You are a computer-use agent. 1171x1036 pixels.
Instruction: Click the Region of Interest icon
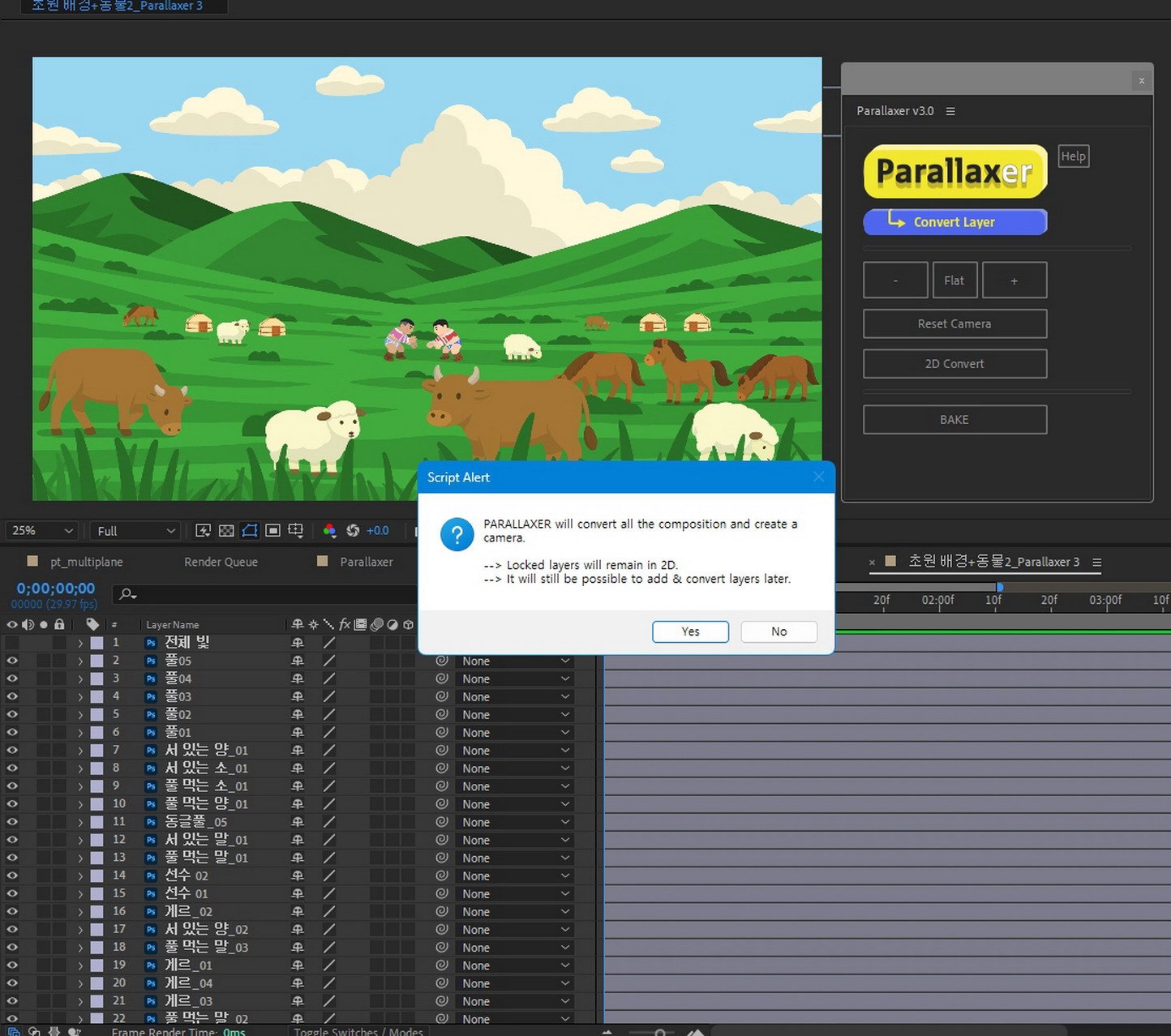pyautogui.click(x=273, y=530)
